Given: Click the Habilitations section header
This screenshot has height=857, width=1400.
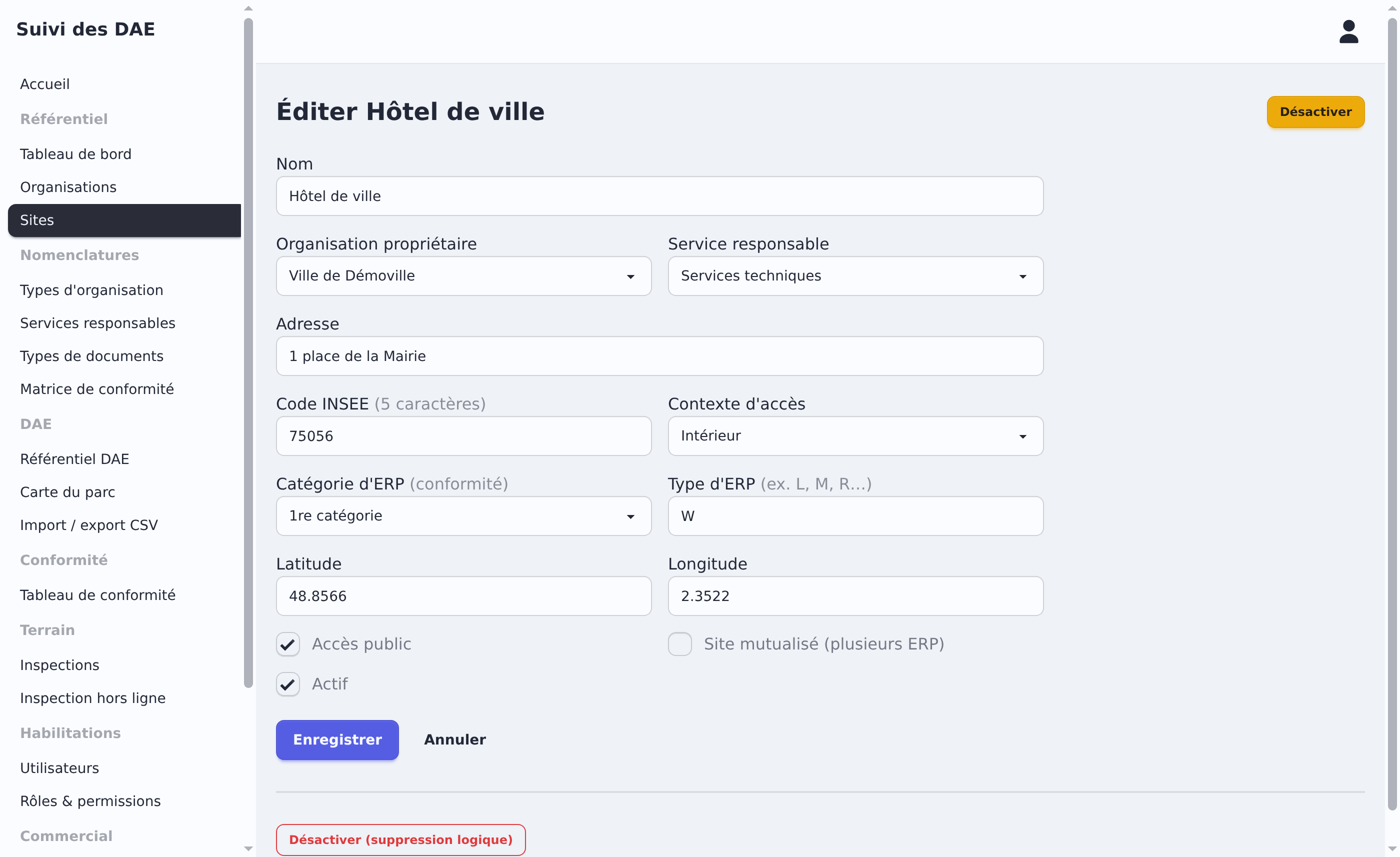Looking at the screenshot, I should [x=70, y=732].
